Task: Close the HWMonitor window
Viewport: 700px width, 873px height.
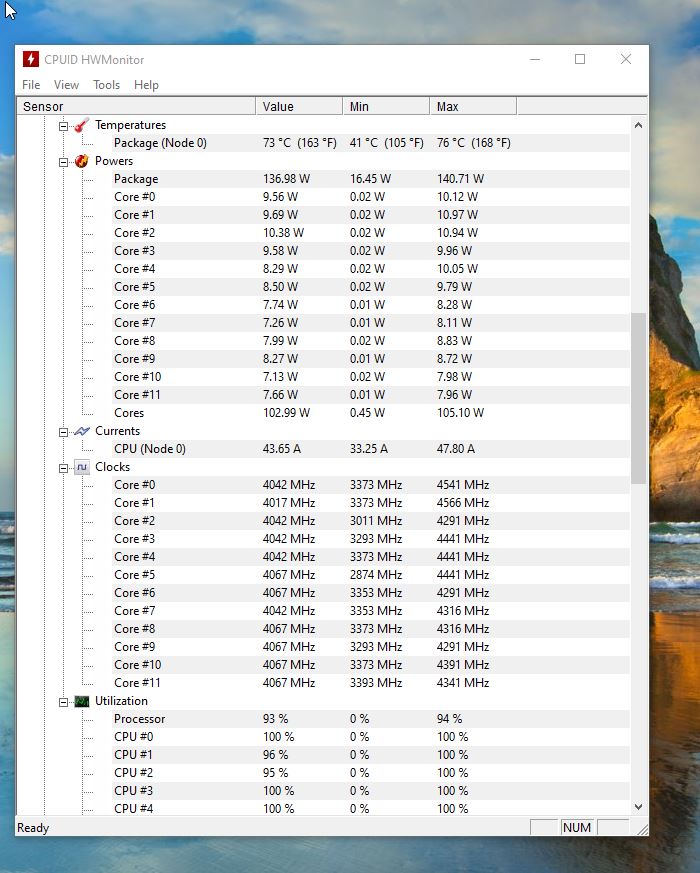Action: pos(626,59)
